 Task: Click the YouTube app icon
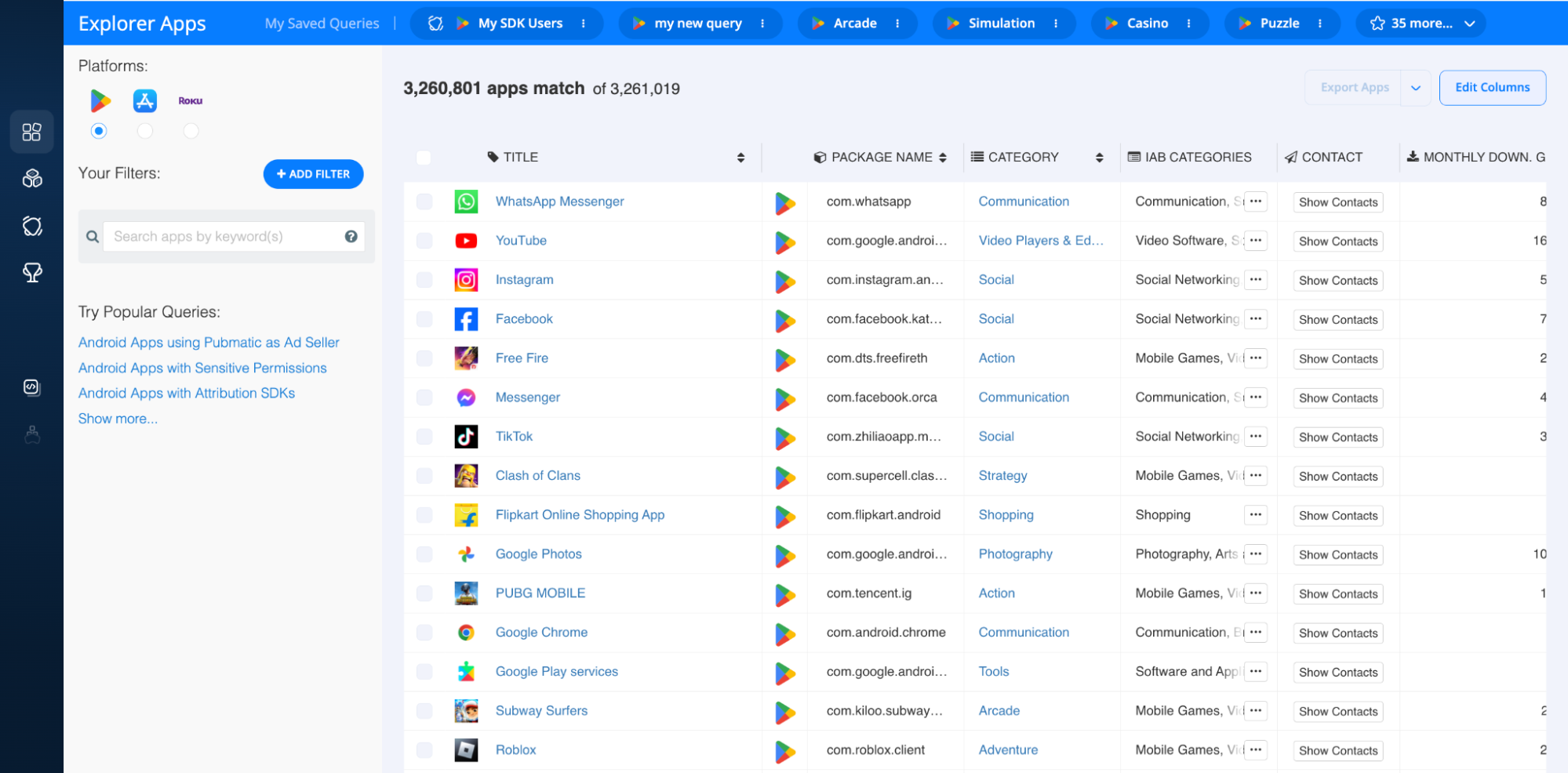(466, 241)
